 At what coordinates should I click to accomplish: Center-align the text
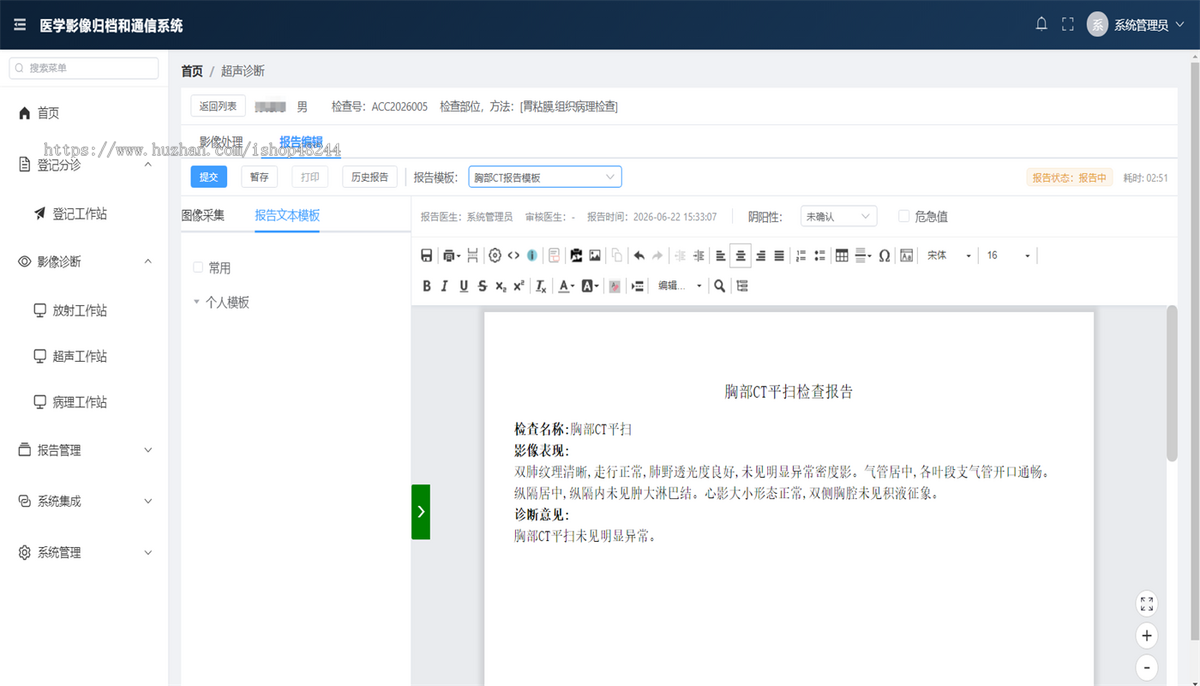pos(740,256)
